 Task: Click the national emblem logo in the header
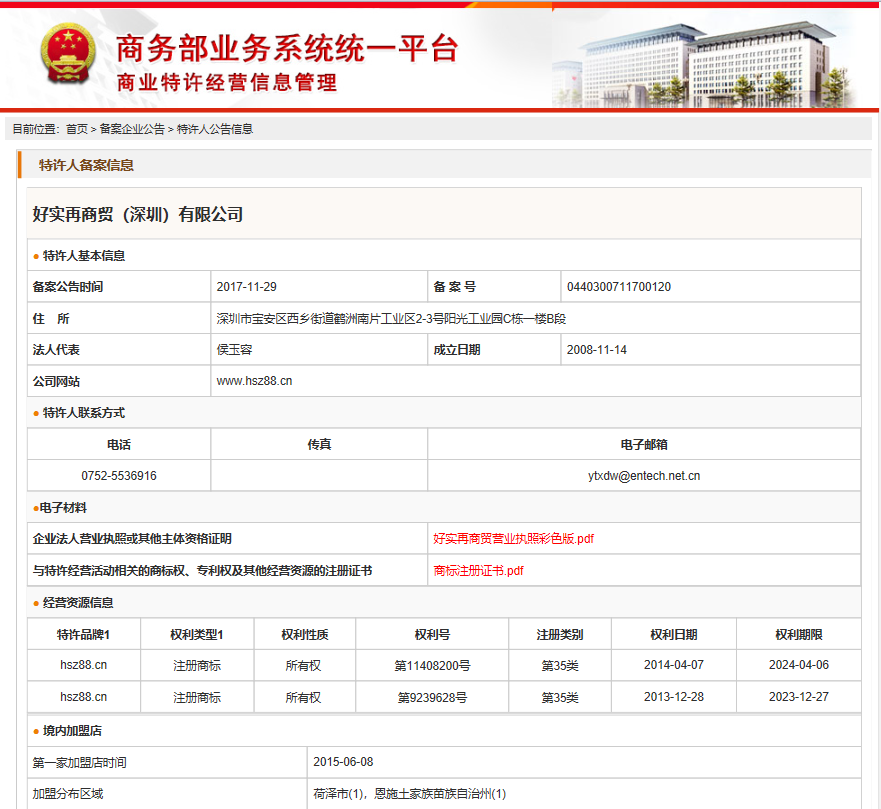point(68,54)
